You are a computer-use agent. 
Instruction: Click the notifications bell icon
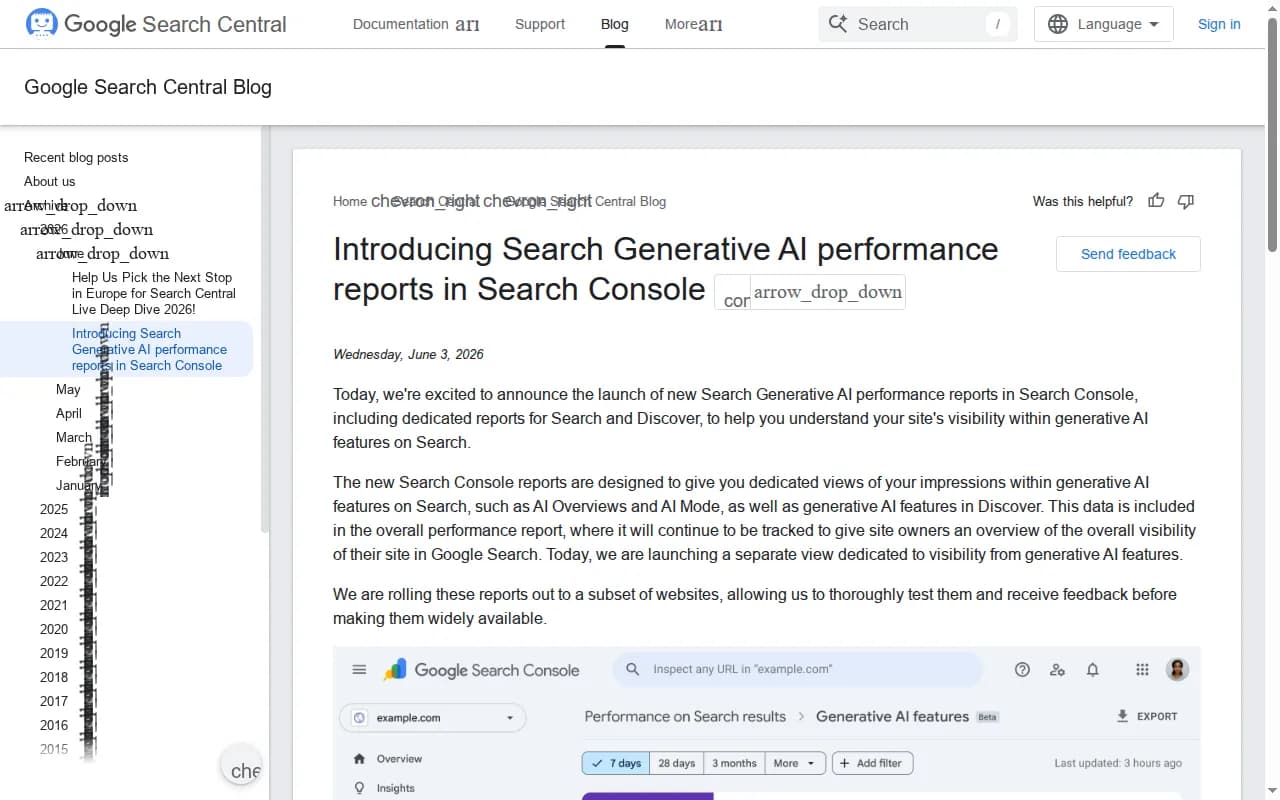pyautogui.click(x=1093, y=670)
